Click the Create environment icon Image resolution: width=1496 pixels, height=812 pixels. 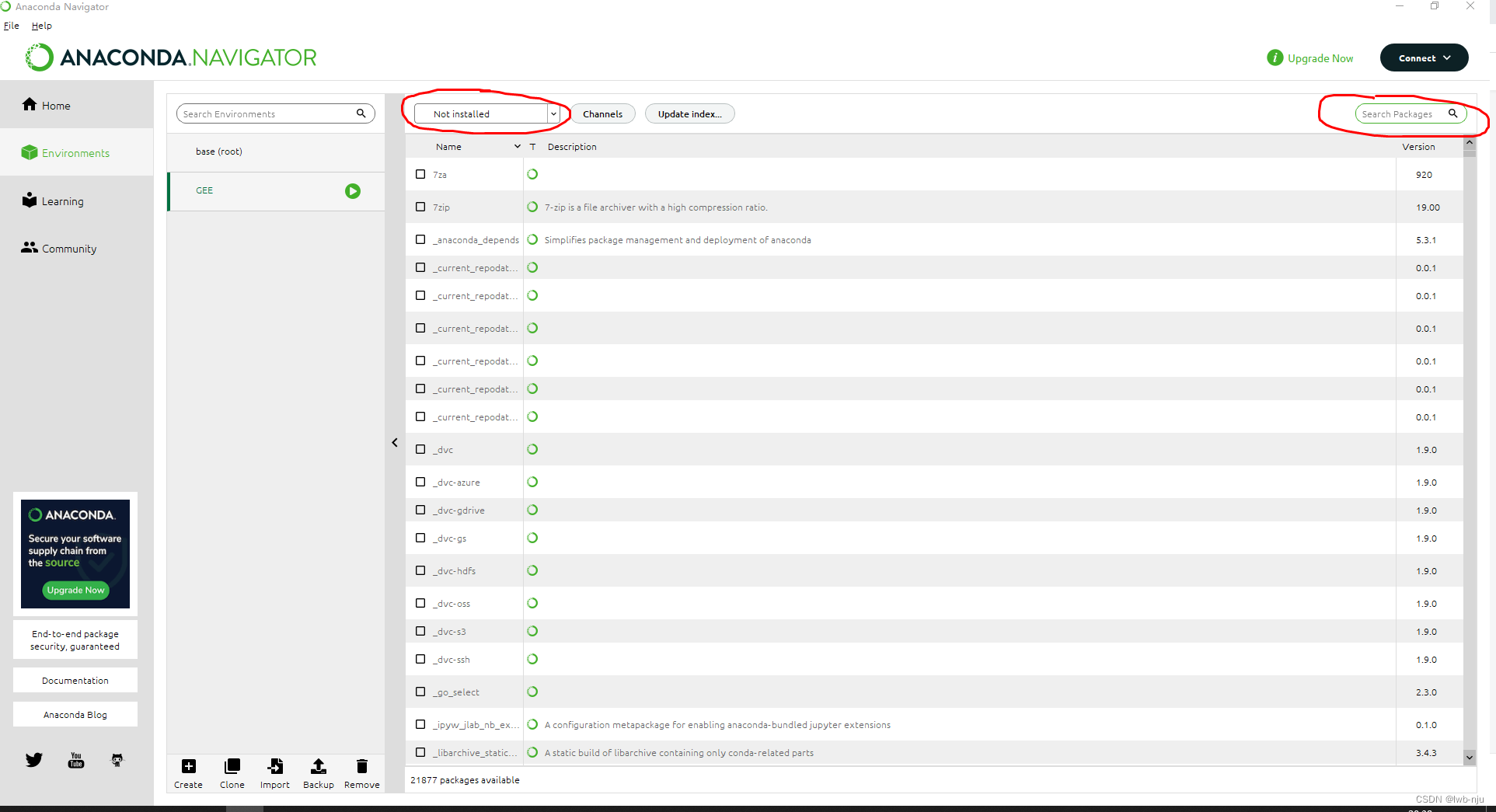(x=189, y=767)
